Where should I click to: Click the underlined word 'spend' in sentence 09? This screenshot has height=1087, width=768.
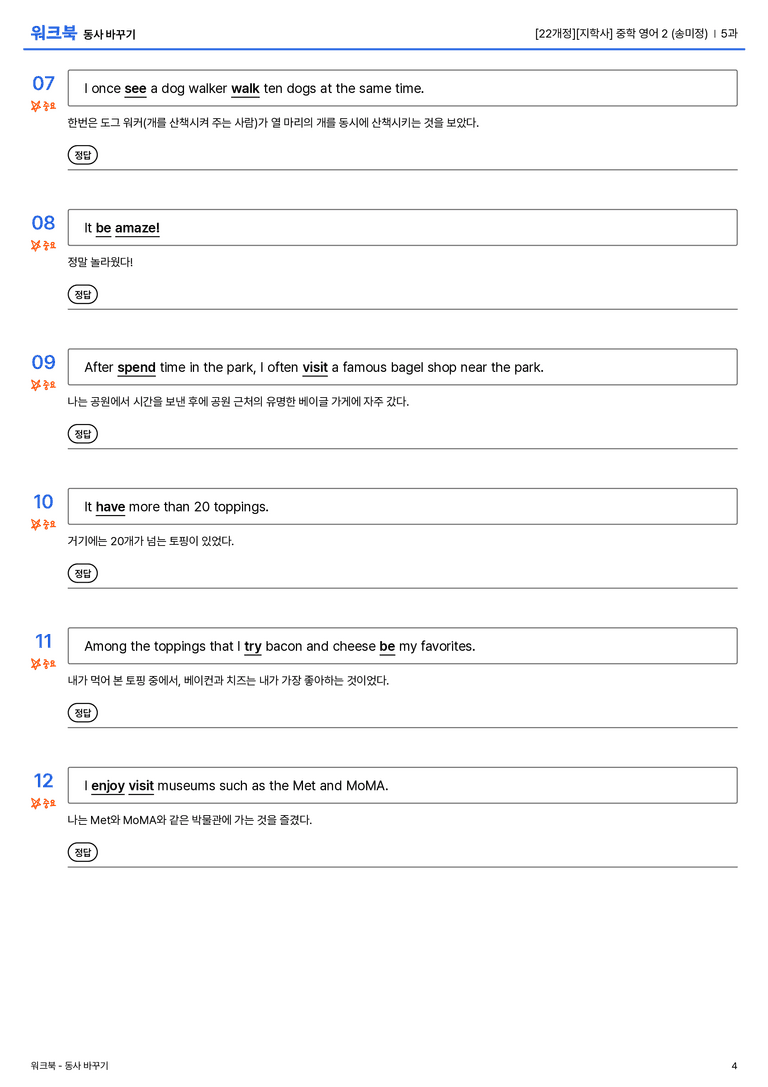point(137,367)
